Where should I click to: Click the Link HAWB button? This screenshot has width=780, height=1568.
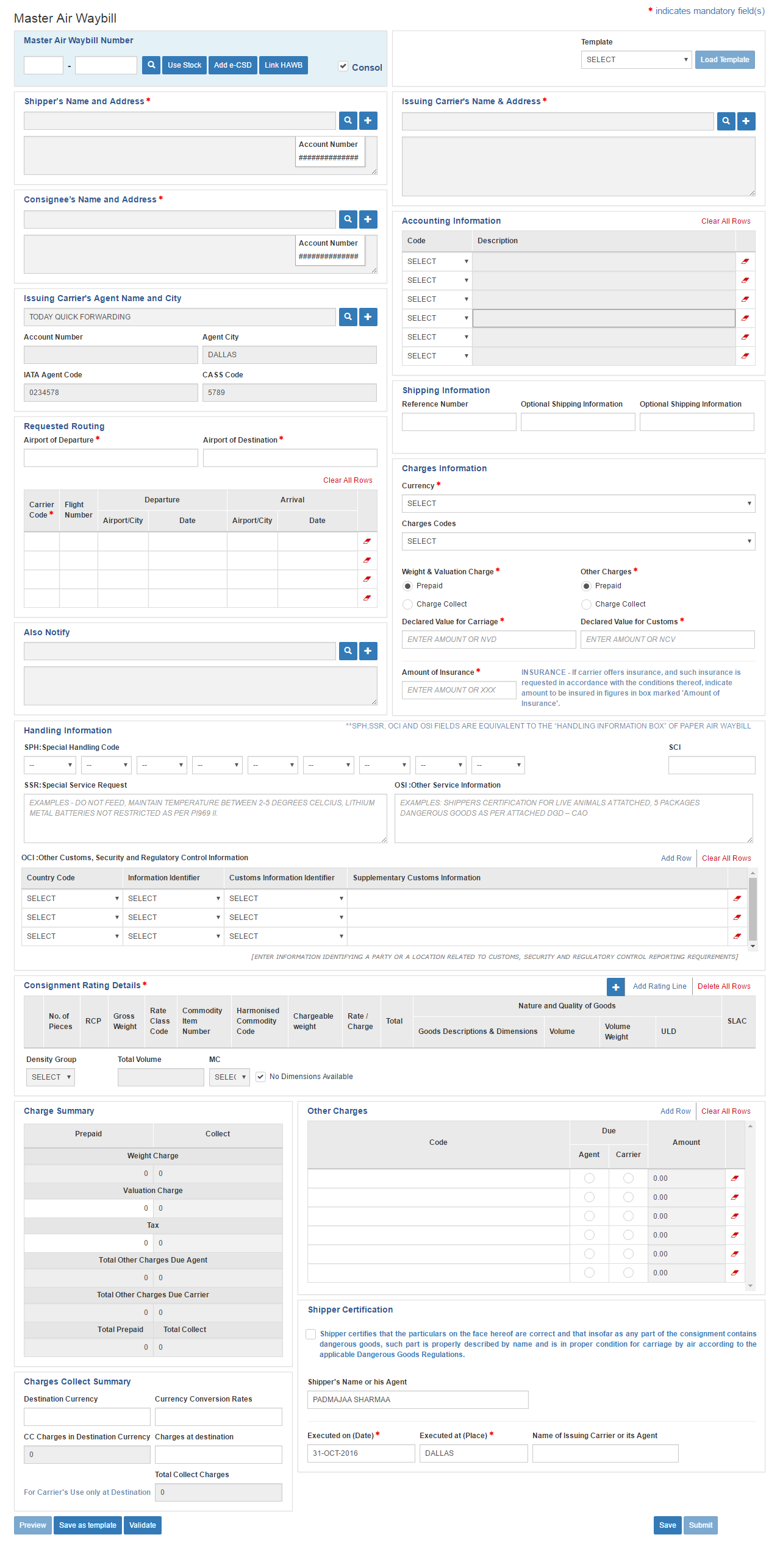point(284,65)
